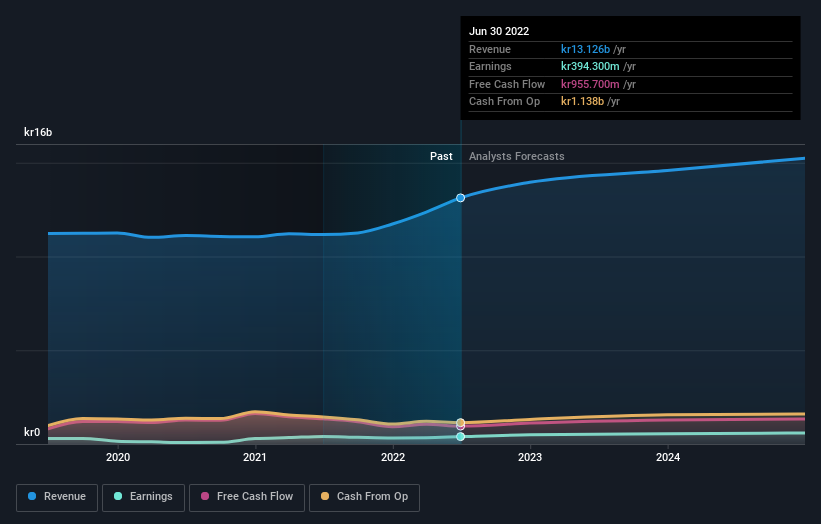
Task: Toggle the Free Cash Flow legend button
Action: [x=247, y=497]
